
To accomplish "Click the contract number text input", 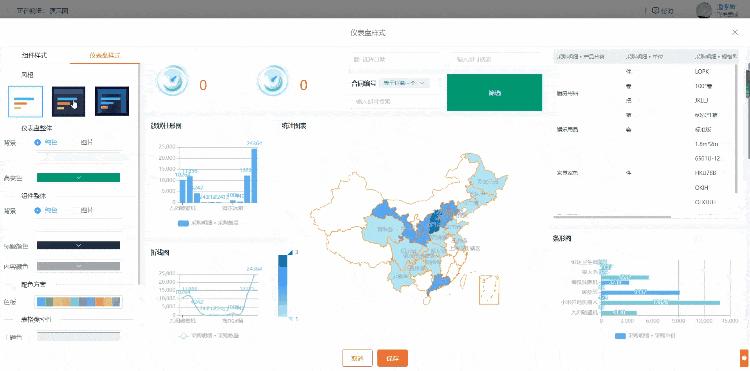I will [396, 101].
